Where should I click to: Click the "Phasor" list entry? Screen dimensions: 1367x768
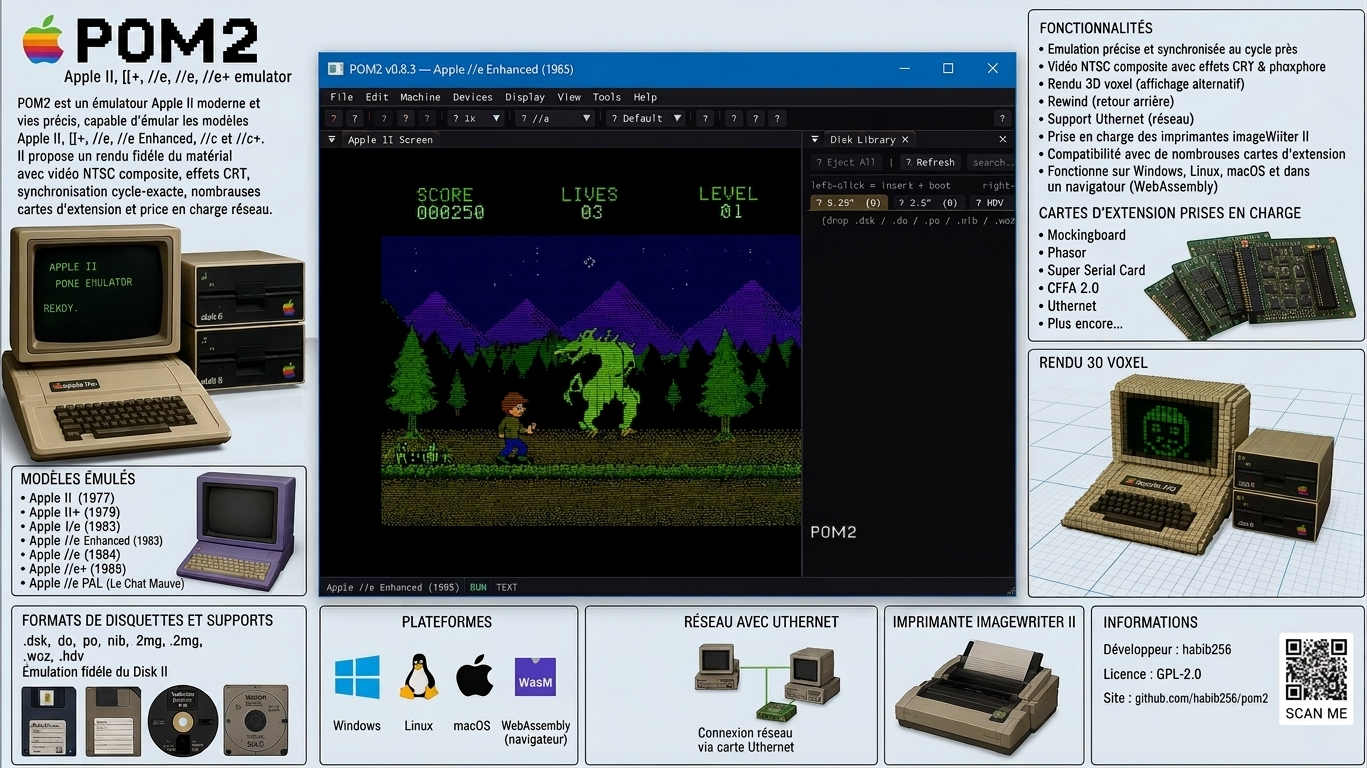click(1066, 253)
